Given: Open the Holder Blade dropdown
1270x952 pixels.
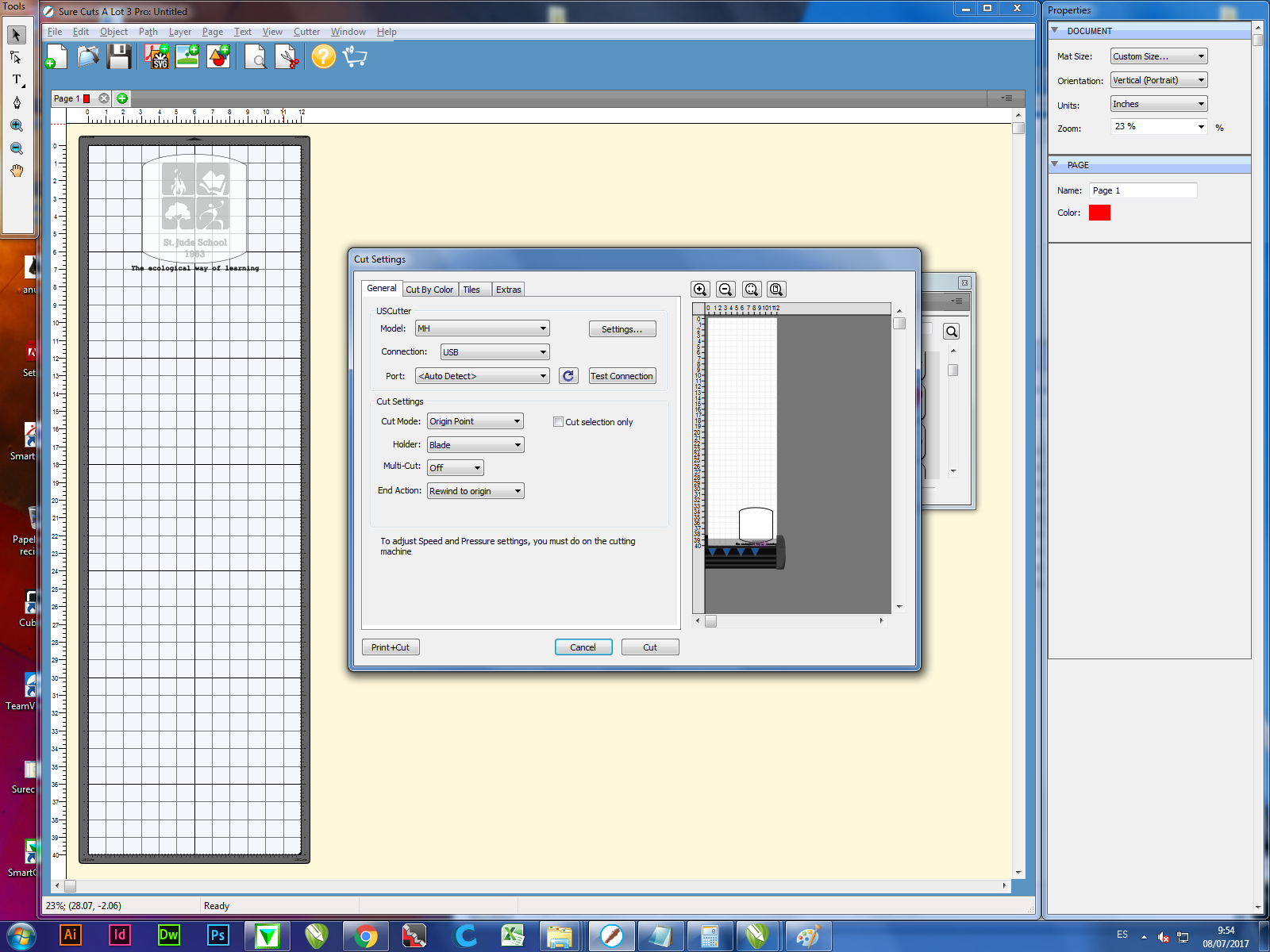Looking at the screenshot, I should pos(475,445).
